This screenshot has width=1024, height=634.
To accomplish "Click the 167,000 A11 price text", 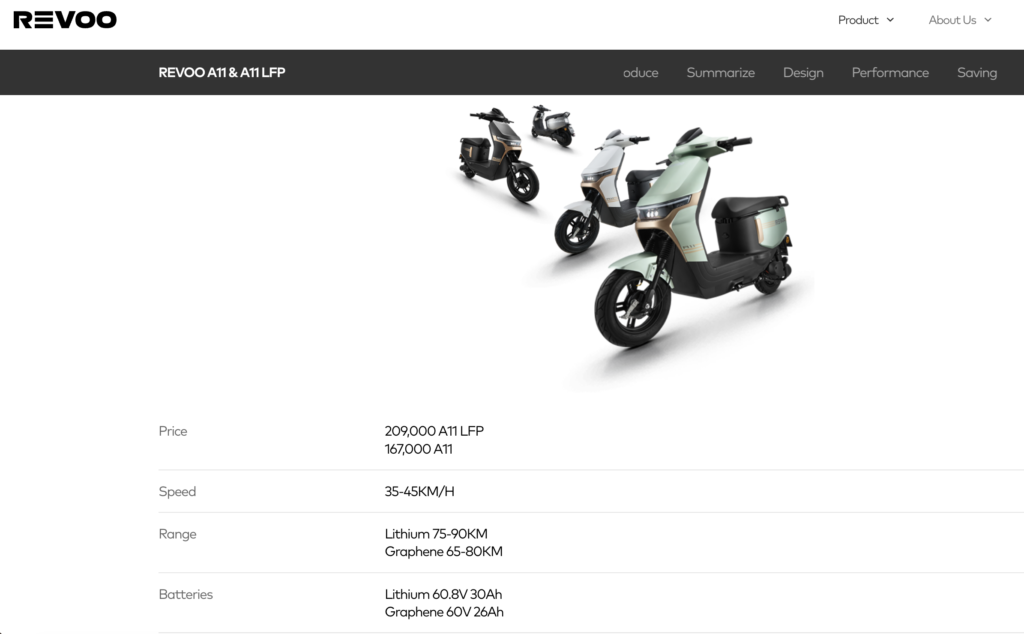I will pos(418,449).
